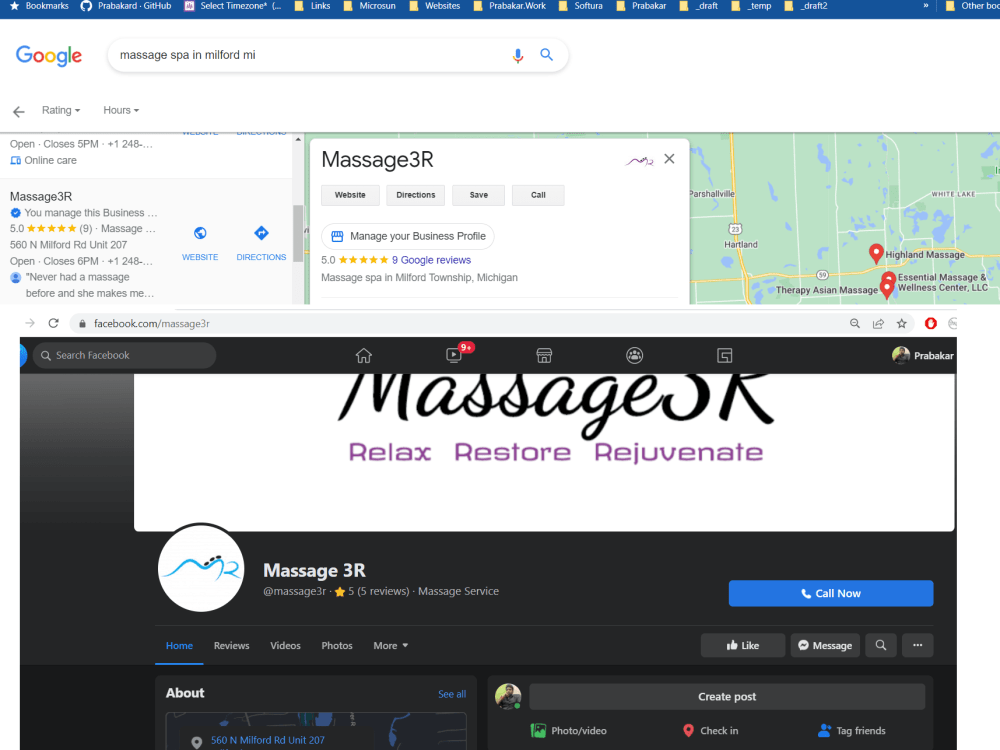The height and width of the screenshot is (750, 1000).
Task: Open the Links bookmark folder
Action: (312, 6)
